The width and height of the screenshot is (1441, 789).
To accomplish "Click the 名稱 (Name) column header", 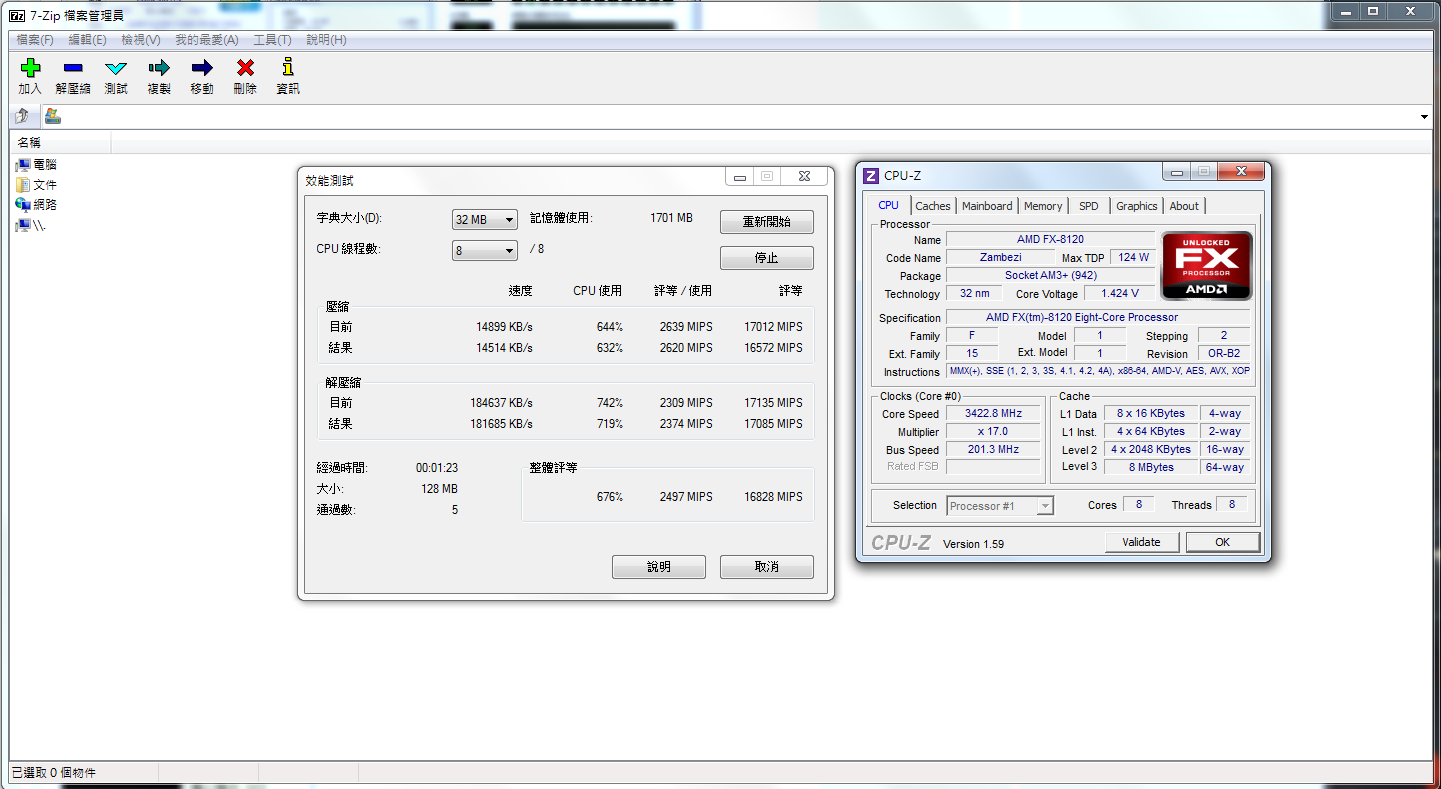I will pyautogui.click(x=60, y=143).
